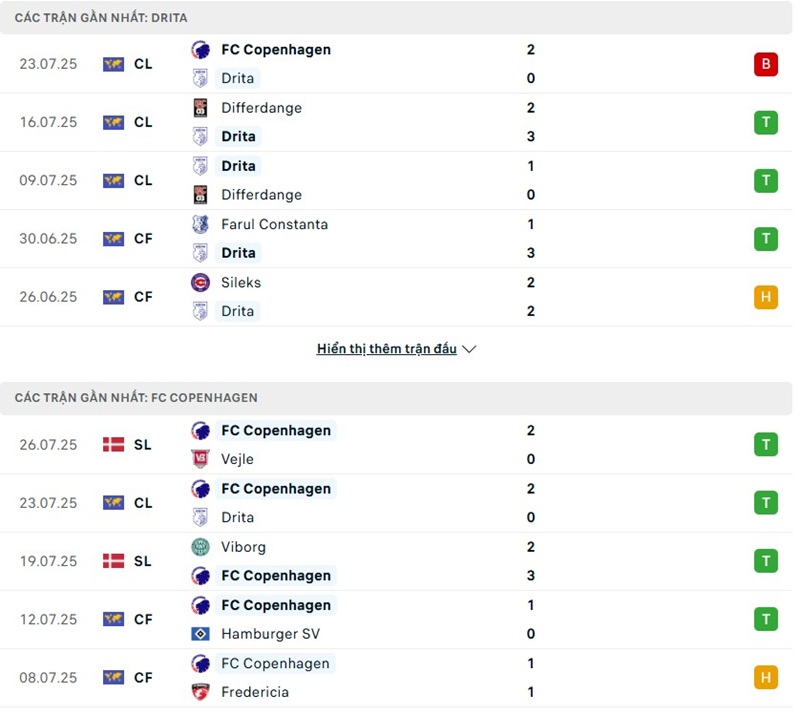Click the Vejle club badge
The height and width of the screenshot is (715, 800).
point(200,459)
